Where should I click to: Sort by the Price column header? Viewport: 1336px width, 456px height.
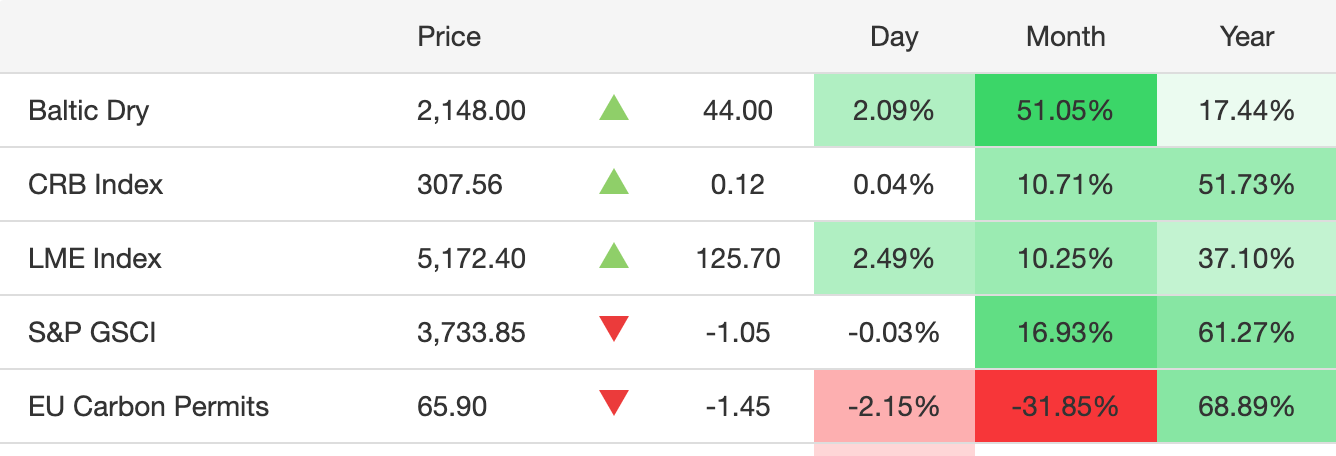coord(449,37)
